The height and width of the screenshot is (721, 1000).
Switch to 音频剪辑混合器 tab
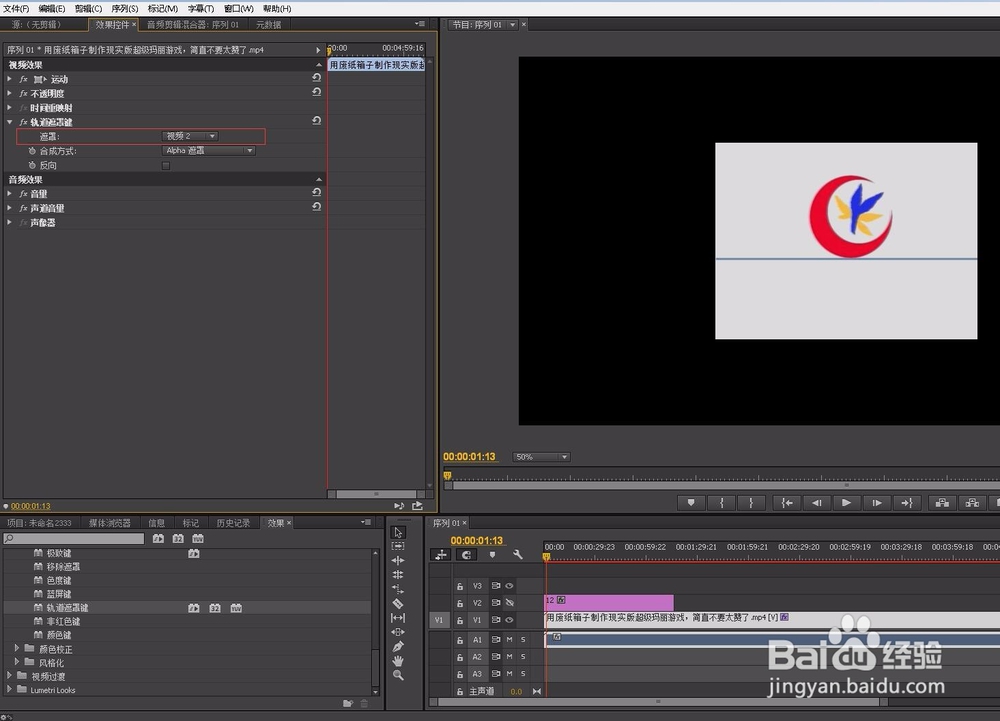193,24
